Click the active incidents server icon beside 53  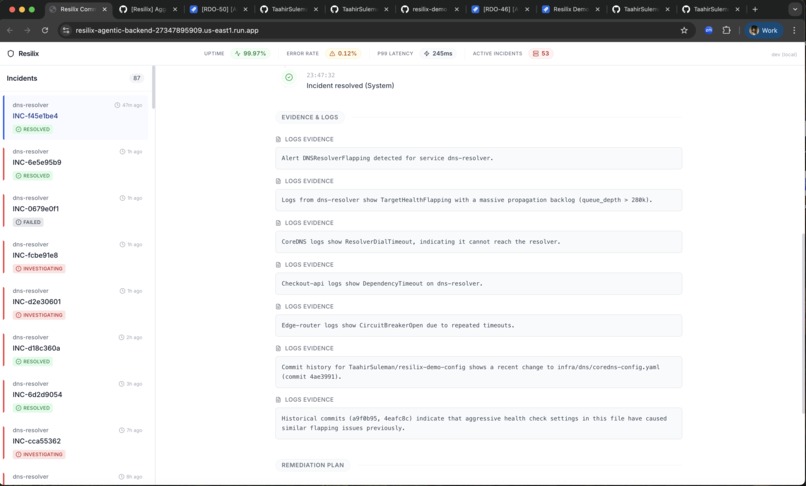click(x=536, y=53)
